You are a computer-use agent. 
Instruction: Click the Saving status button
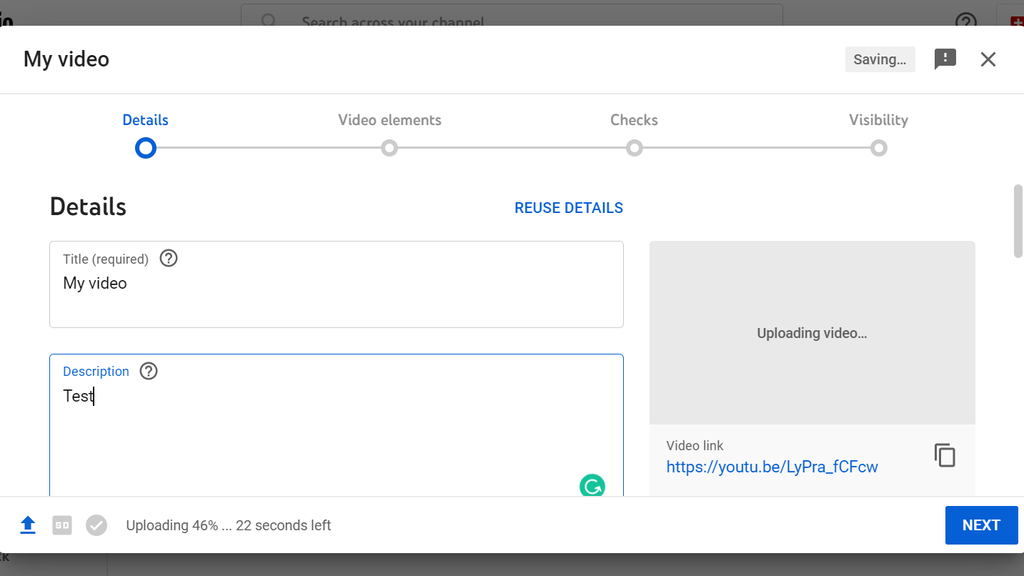[880, 59]
